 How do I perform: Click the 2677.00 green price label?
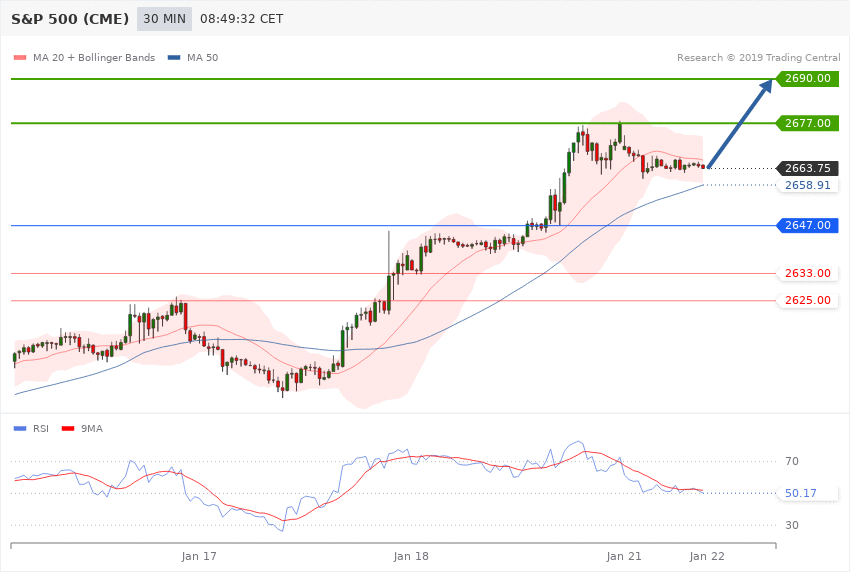[x=807, y=123]
